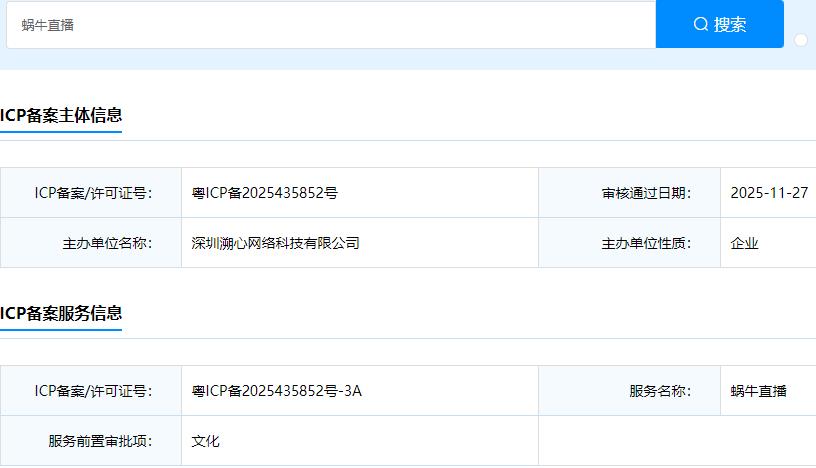Click the small white circle beside search button
Image resolution: width=816 pixels, height=468 pixels.
point(801,40)
